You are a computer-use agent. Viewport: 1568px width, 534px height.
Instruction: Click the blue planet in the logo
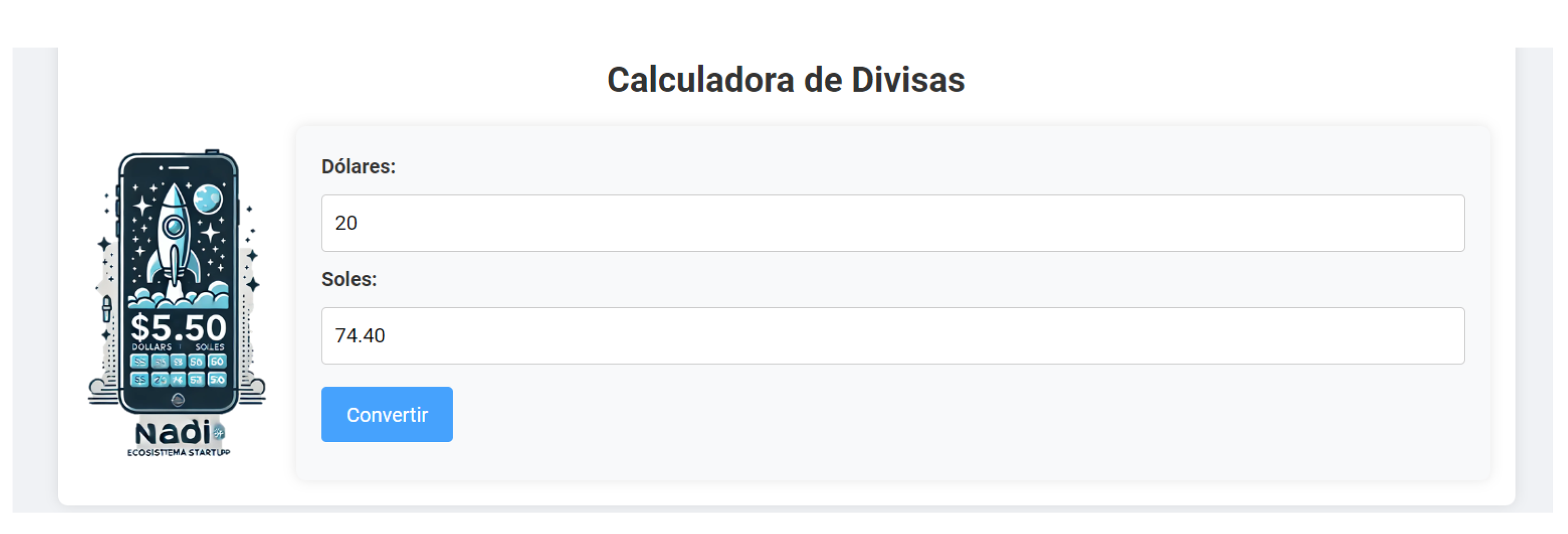click(x=208, y=199)
